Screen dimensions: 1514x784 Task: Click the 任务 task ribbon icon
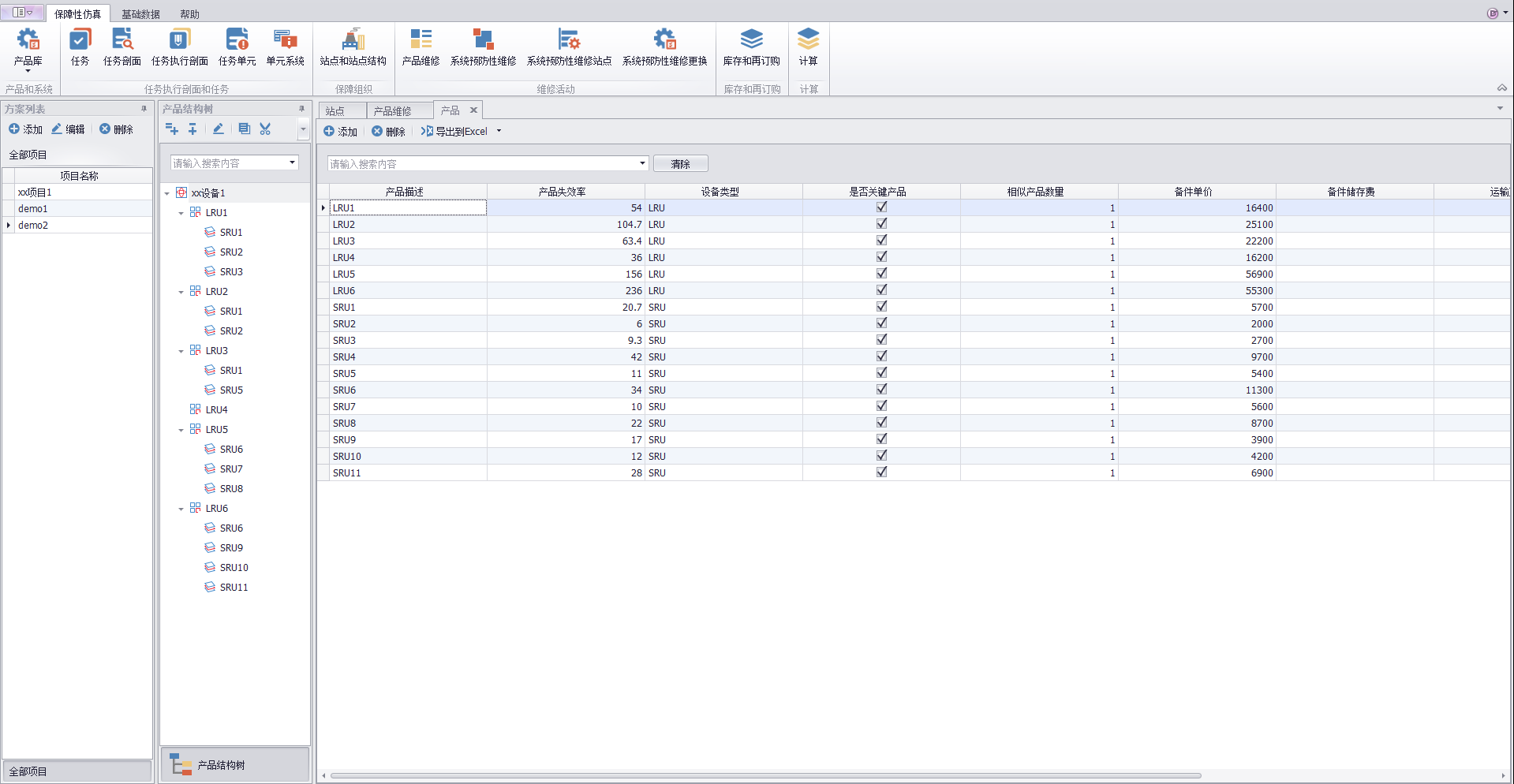[x=80, y=41]
